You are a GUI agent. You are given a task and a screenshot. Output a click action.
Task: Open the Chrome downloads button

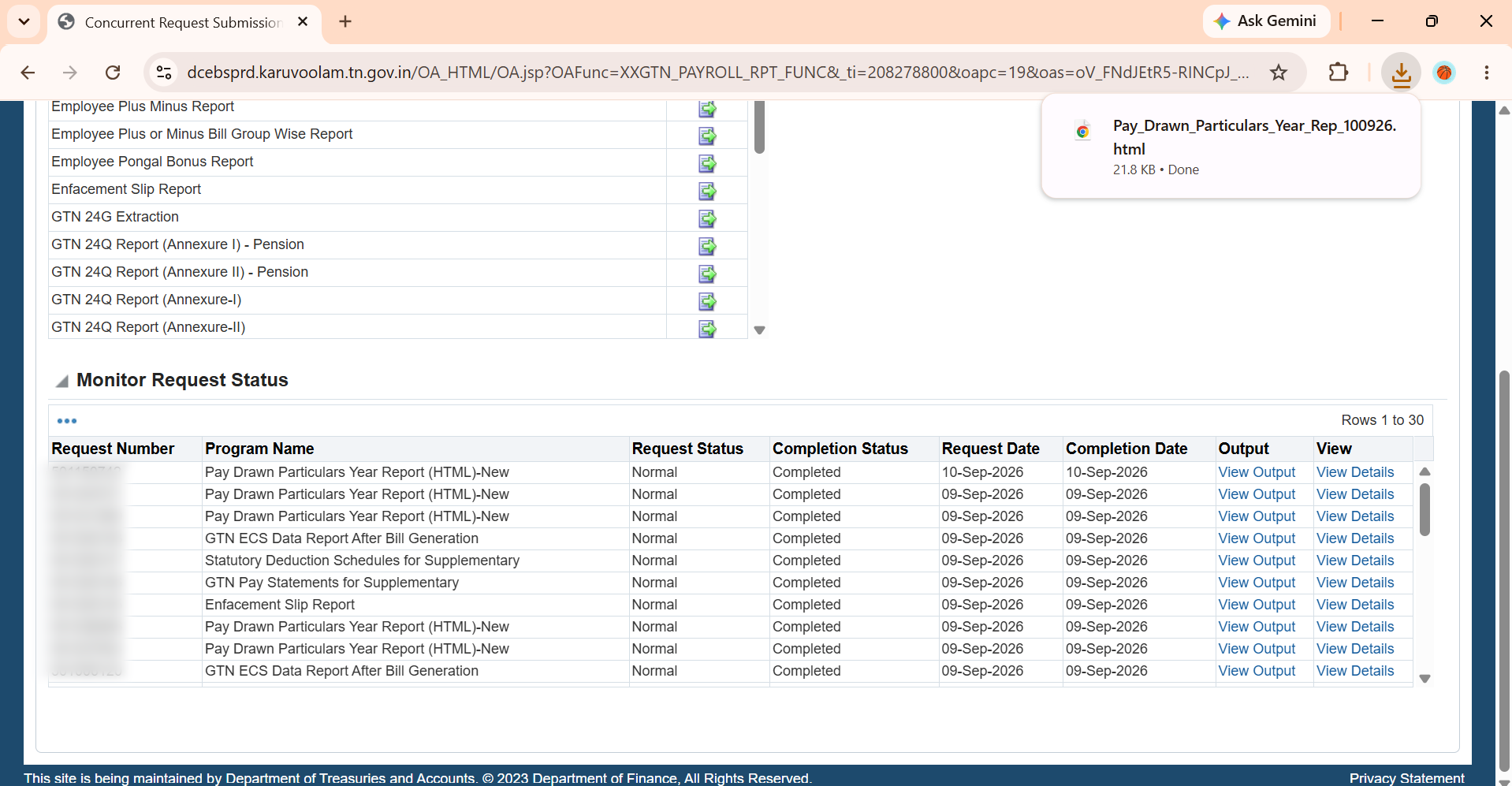pos(1401,73)
